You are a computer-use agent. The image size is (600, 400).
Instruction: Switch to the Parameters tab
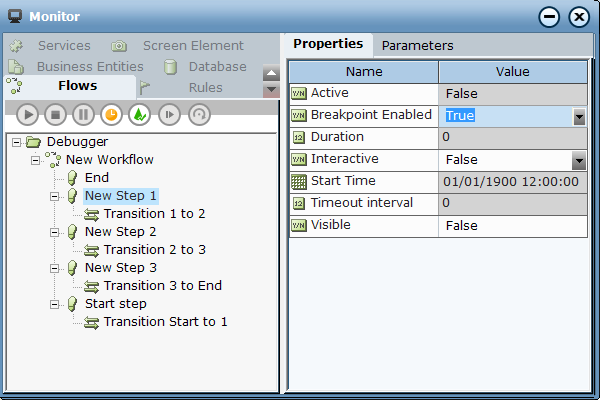(417, 46)
